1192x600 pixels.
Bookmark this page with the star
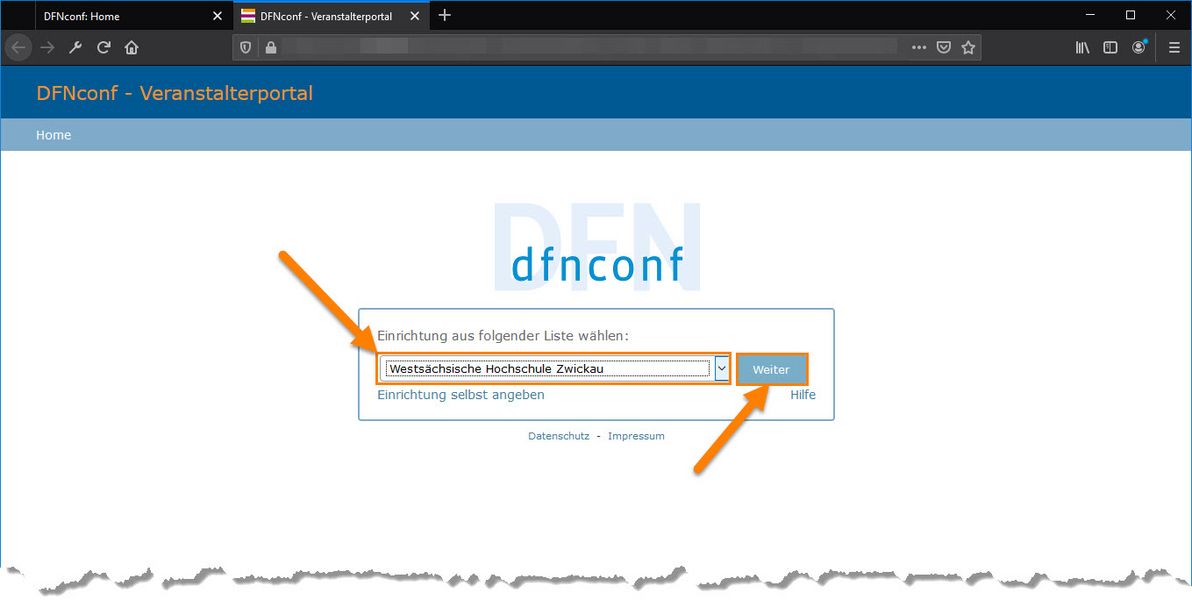click(968, 48)
